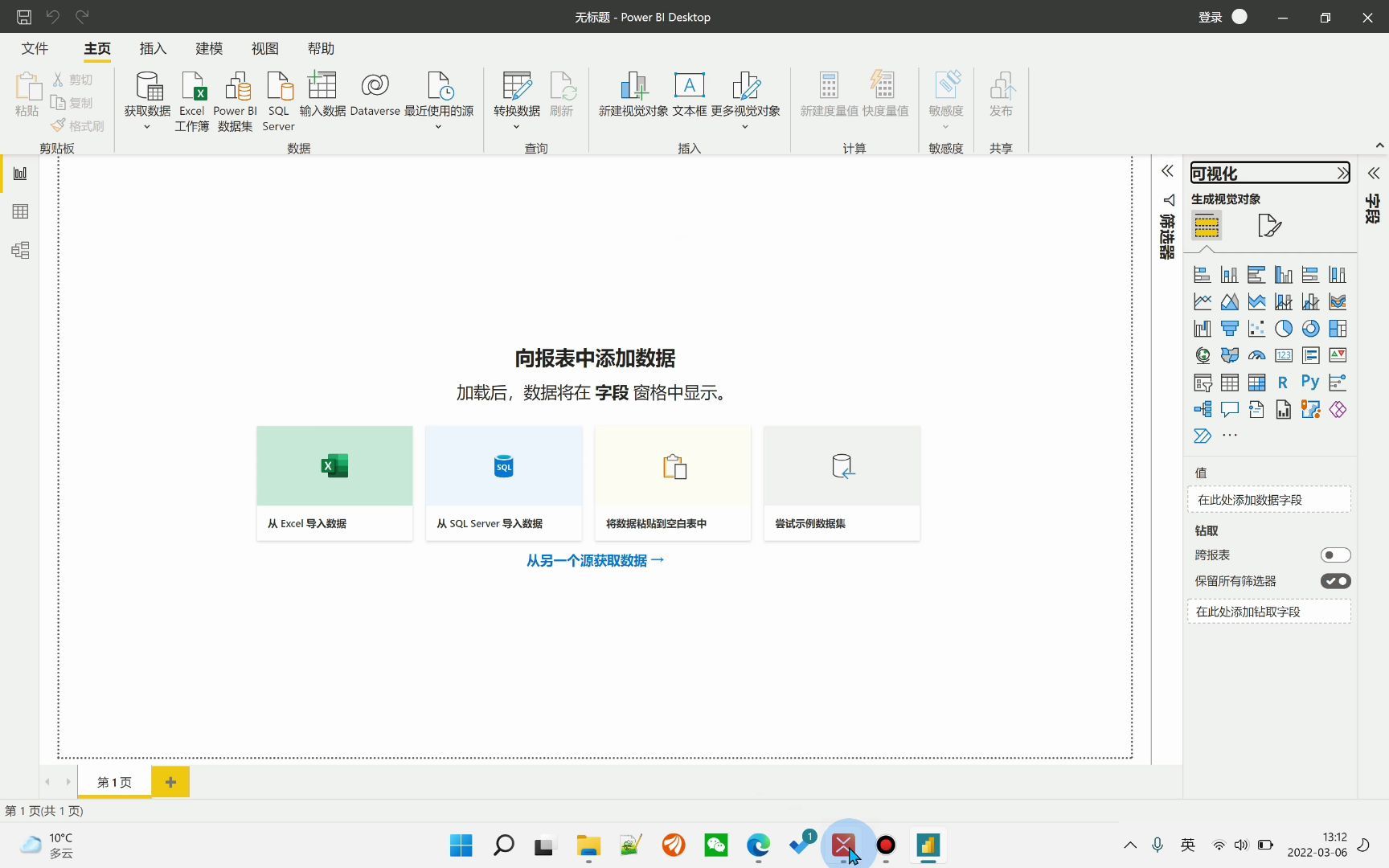Expand the Filters (筛选器) pane

[1167, 171]
